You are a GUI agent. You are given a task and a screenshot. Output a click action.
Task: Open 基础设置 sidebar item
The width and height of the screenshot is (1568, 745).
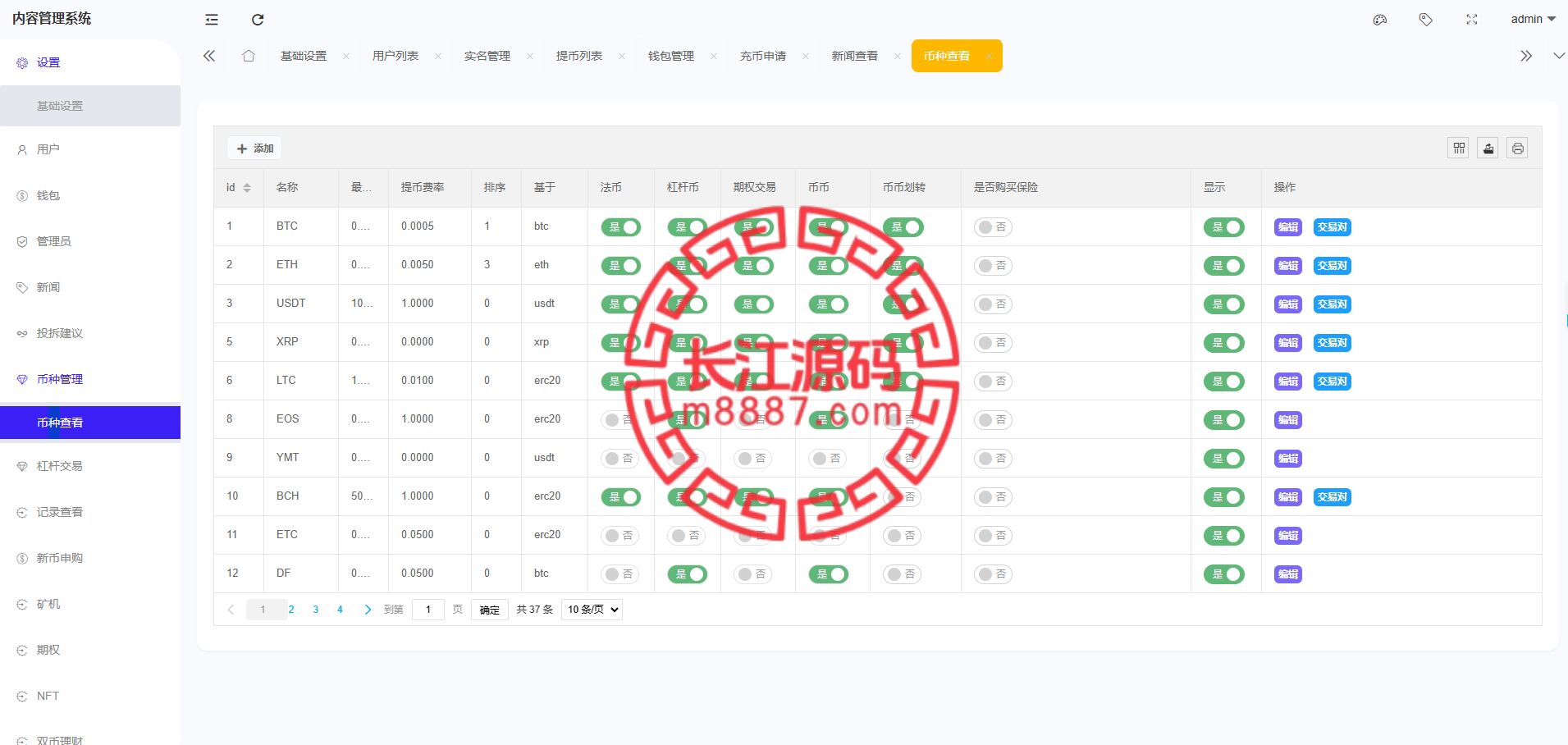pos(90,106)
